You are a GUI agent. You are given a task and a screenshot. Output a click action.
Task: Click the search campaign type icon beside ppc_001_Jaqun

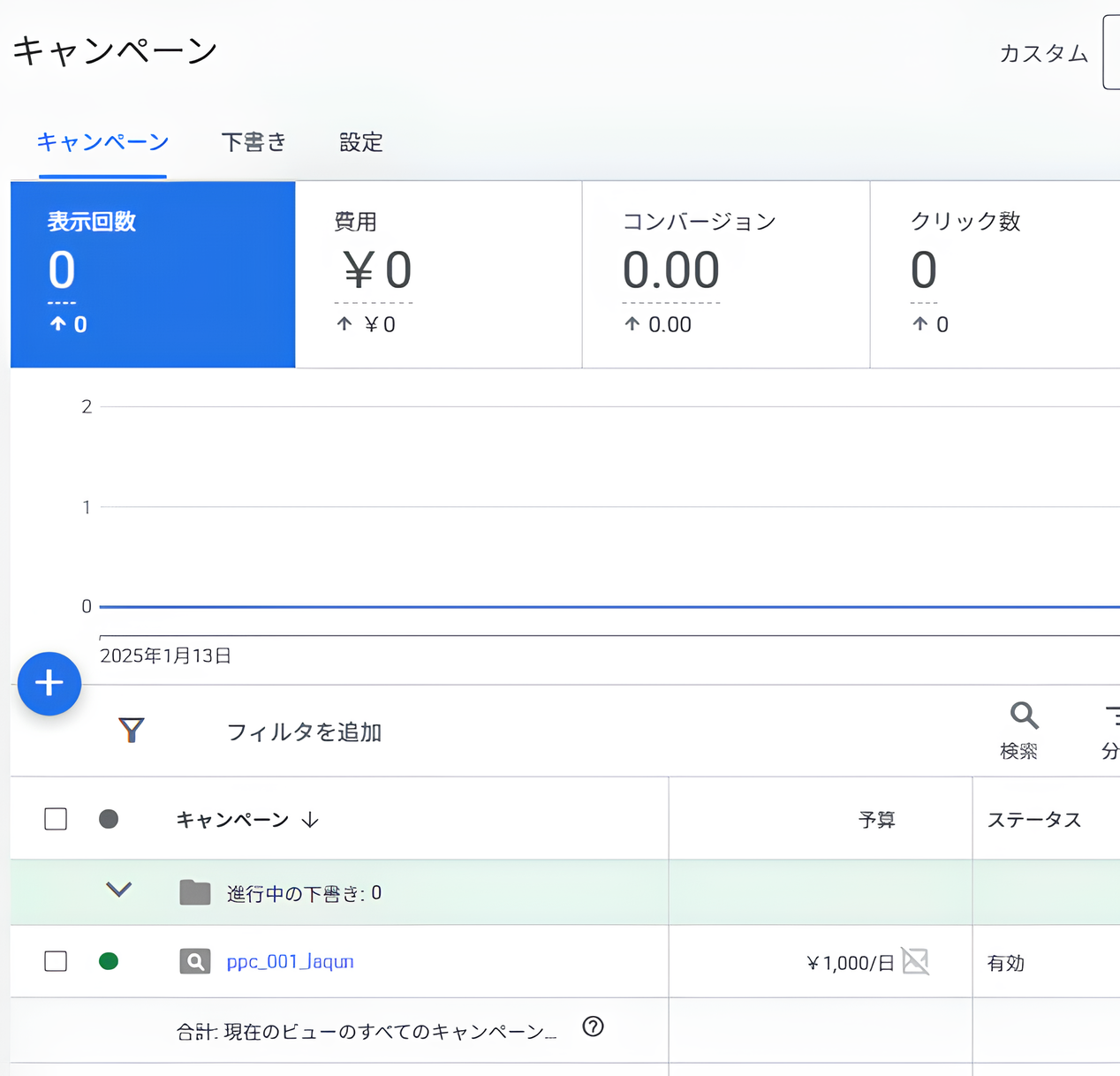click(x=194, y=961)
